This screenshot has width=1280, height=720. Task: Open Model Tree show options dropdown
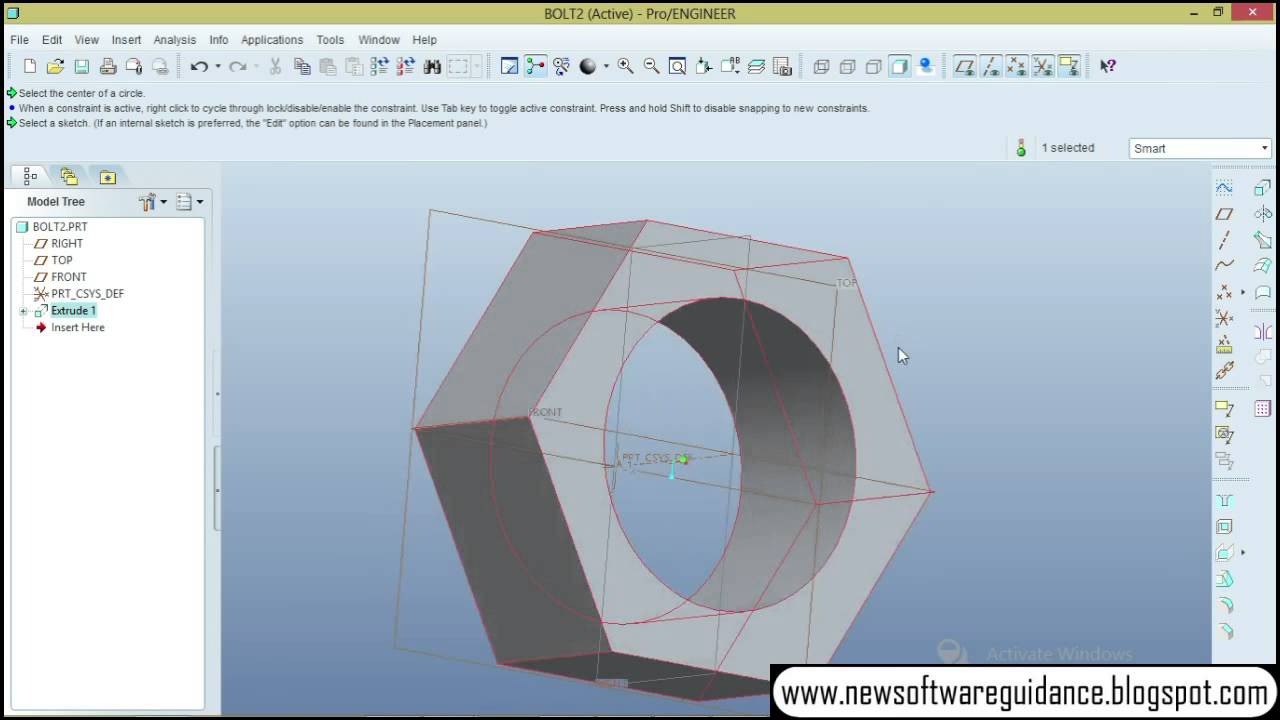tap(189, 202)
